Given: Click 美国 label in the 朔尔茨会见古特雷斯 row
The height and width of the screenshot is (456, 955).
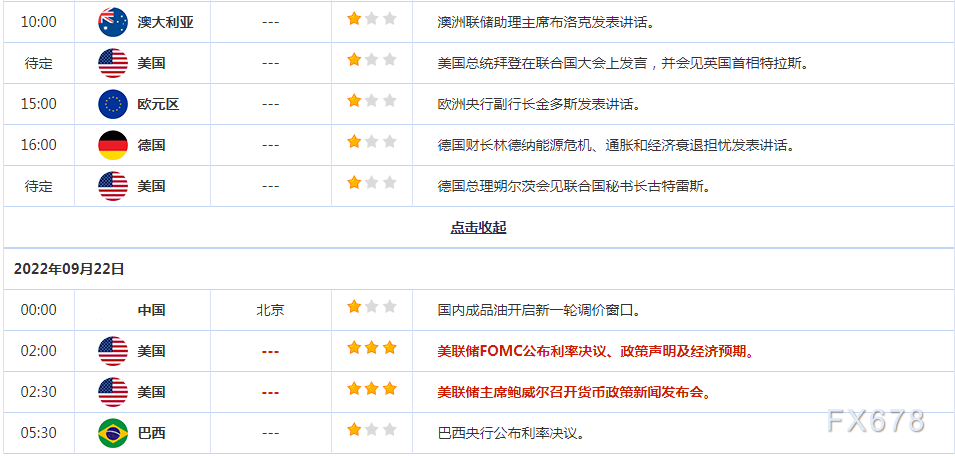Looking at the screenshot, I should pyautogui.click(x=152, y=186).
